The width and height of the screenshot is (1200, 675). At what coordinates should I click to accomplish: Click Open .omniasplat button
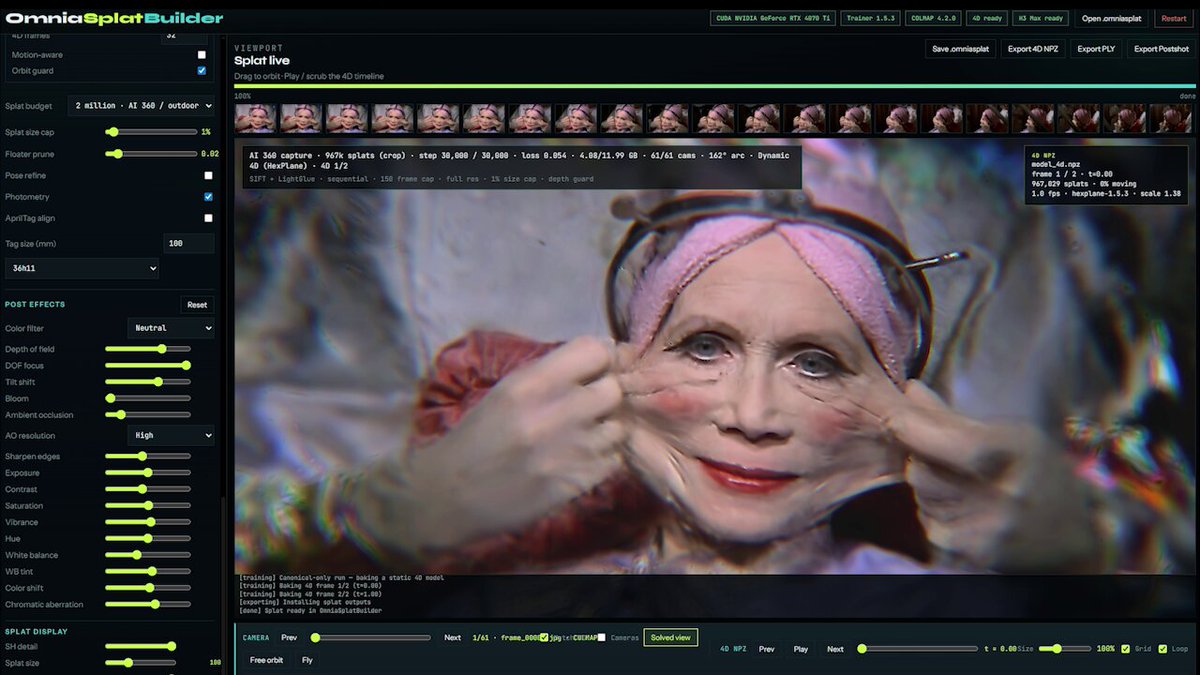[x=1112, y=18]
